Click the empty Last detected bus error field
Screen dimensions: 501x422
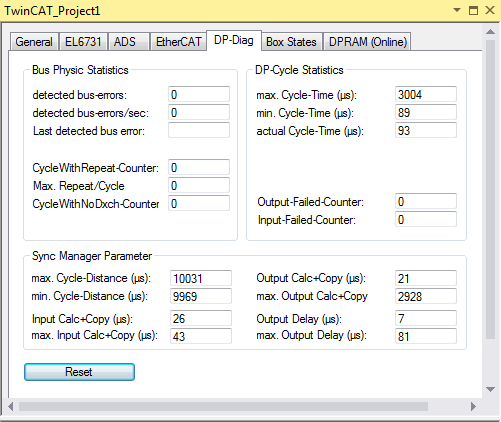[199, 130]
